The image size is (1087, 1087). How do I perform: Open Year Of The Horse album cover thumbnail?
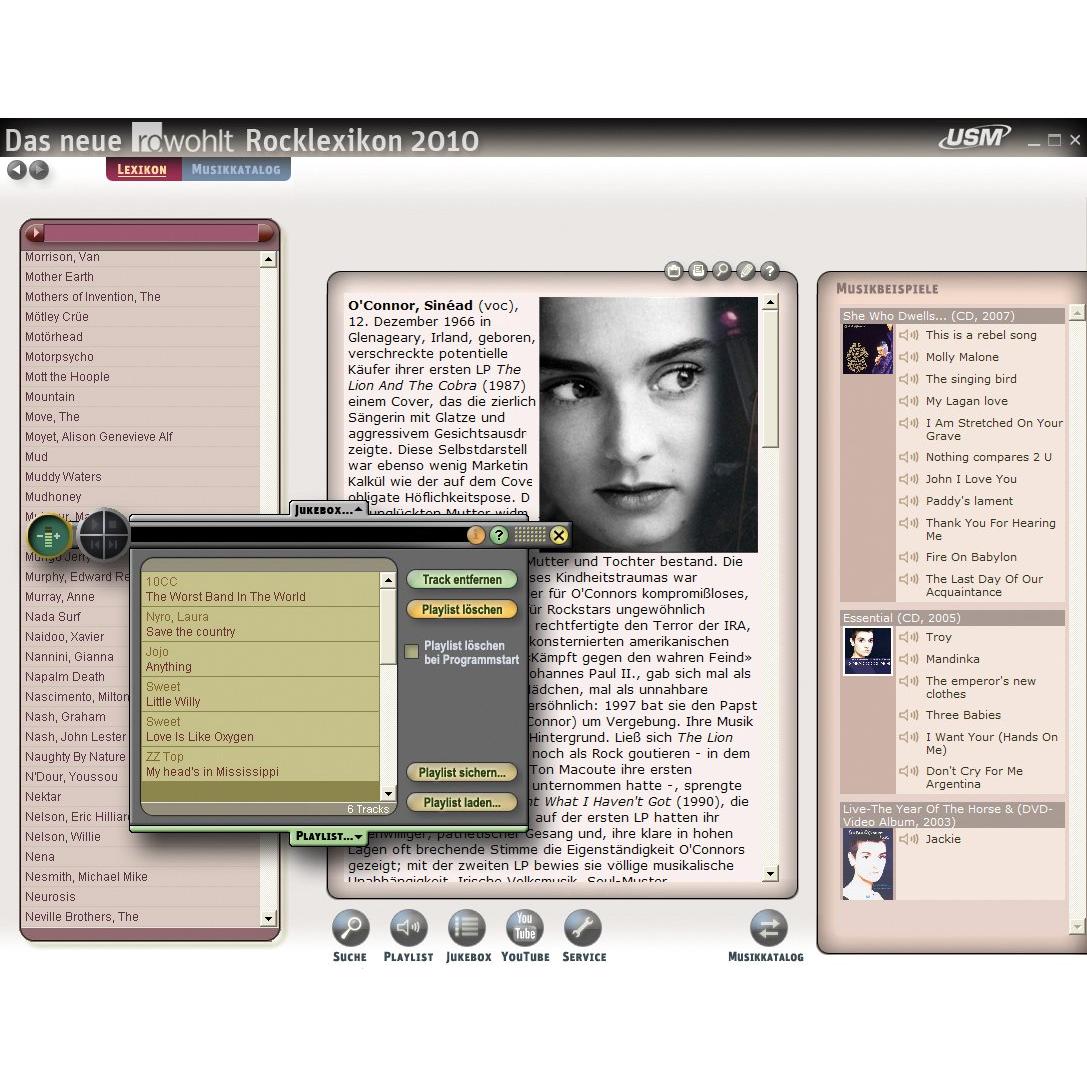coord(867,864)
